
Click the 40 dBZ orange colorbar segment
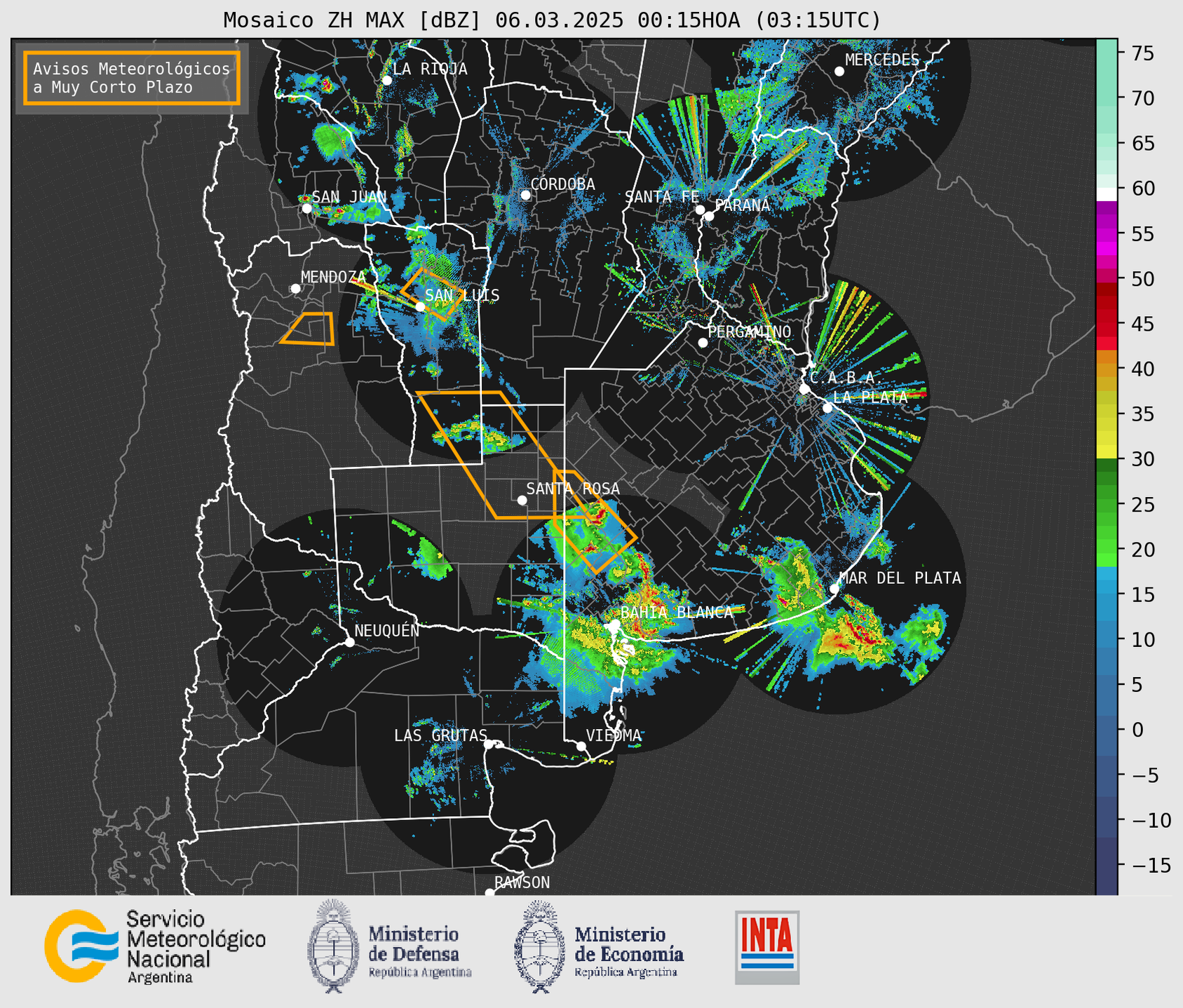[1106, 369]
